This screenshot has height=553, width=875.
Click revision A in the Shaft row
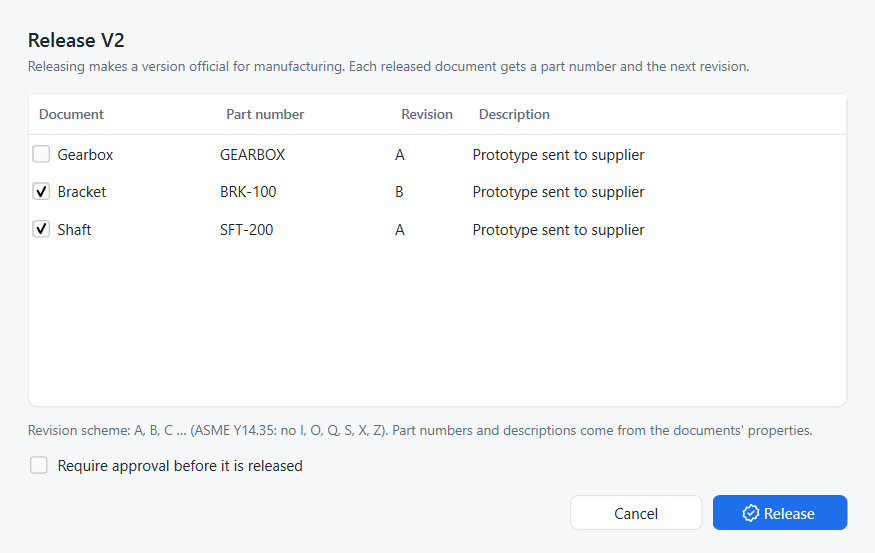[400, 230]
